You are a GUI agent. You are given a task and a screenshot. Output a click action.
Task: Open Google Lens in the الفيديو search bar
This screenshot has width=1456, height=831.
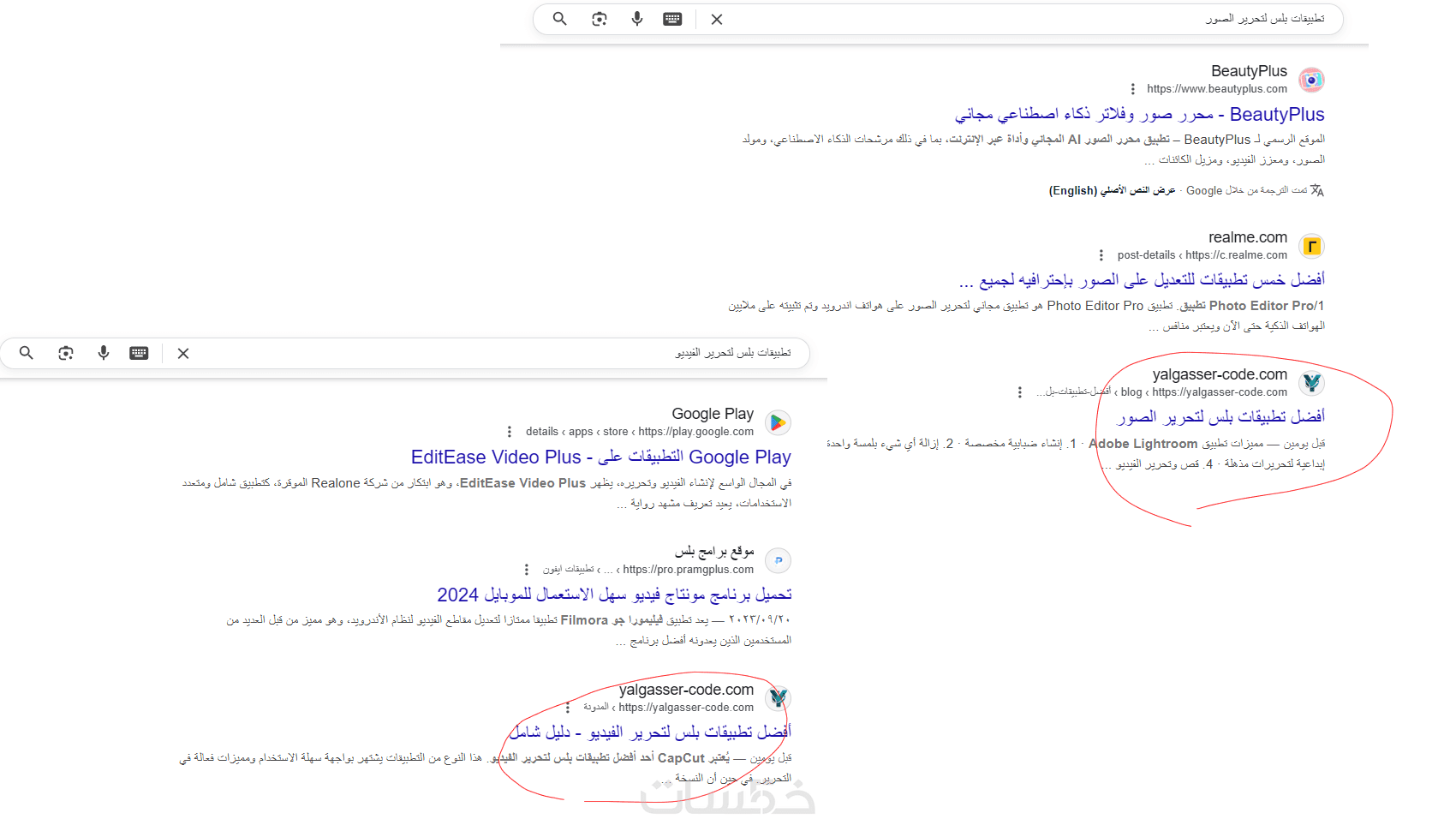click(66, 353)
